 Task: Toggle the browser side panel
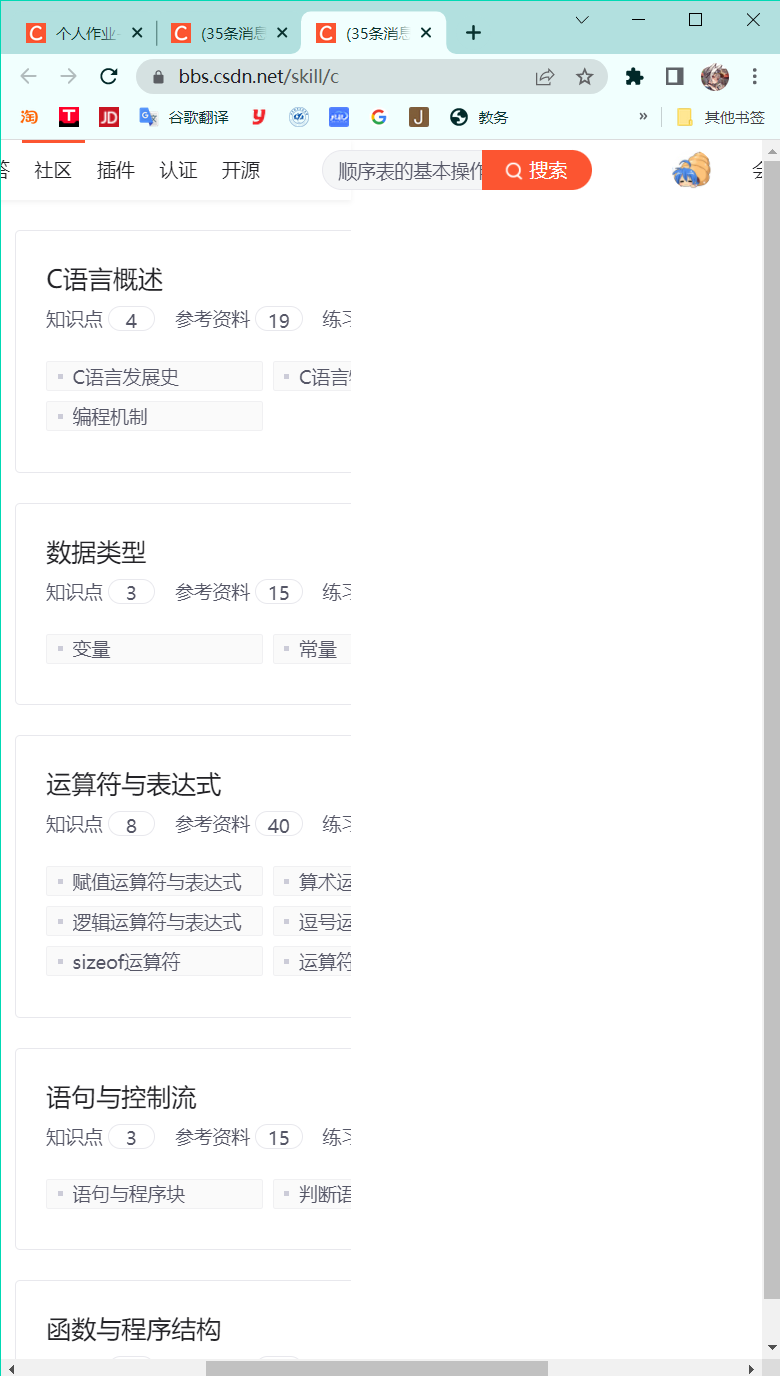point(674,77)
